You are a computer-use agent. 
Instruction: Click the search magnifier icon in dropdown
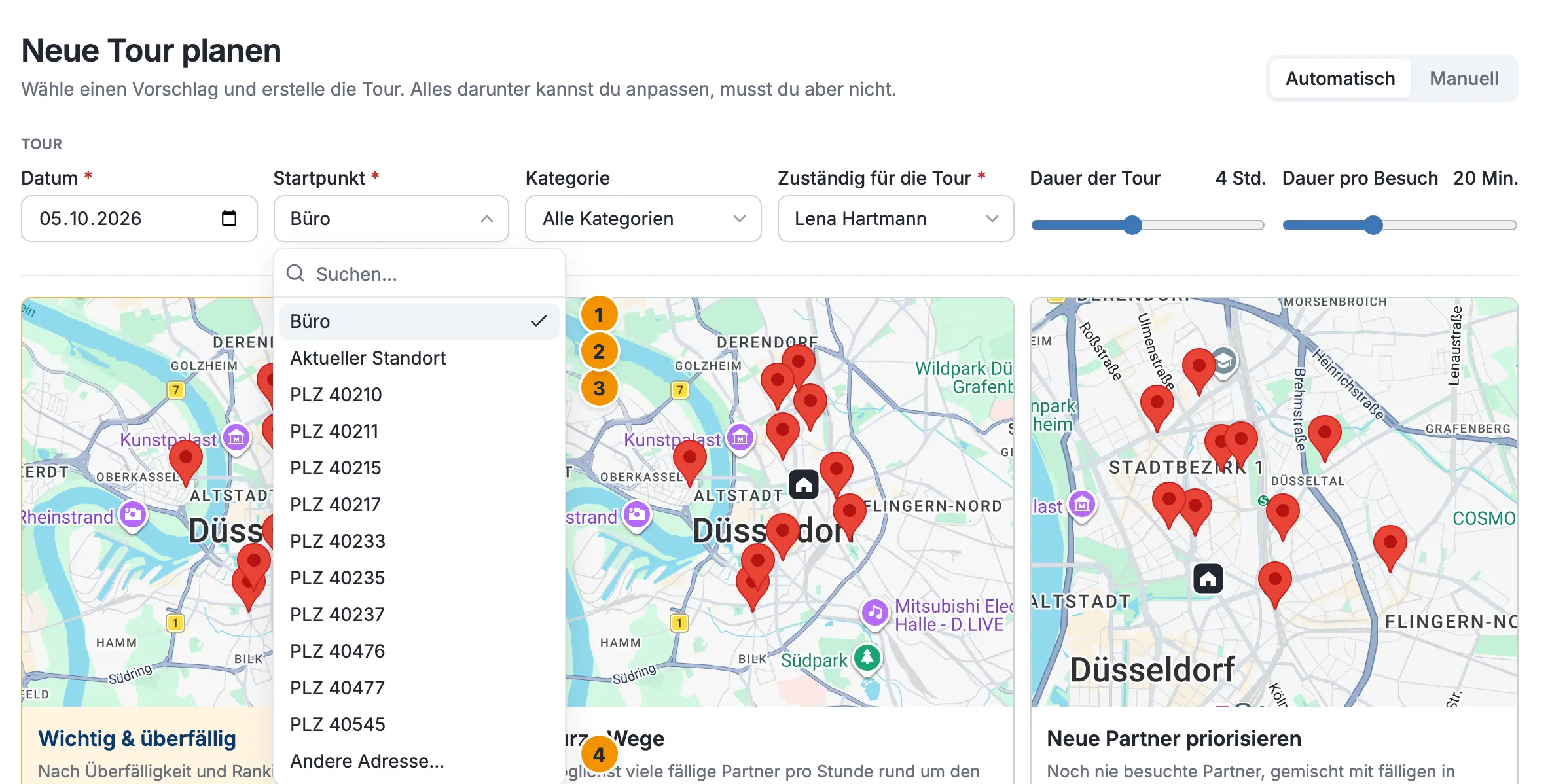[296, 274]
